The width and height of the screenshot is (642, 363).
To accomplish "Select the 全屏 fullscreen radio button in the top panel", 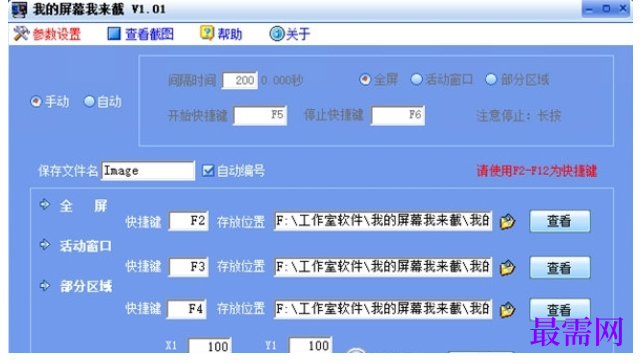I will coord(365,79).
